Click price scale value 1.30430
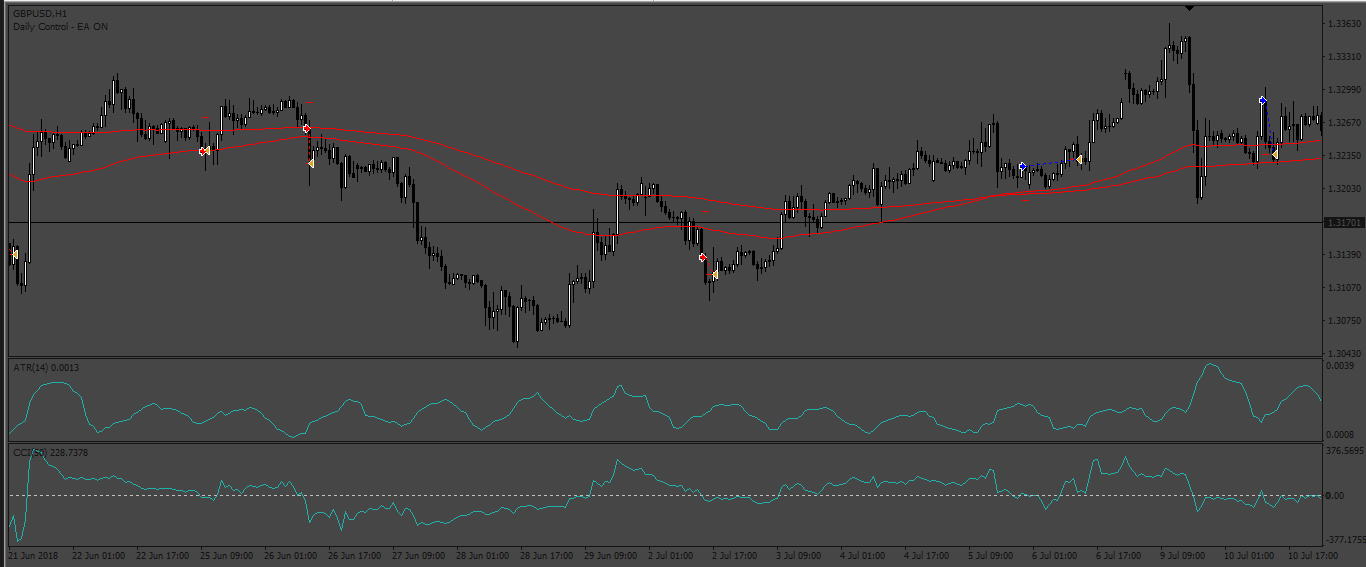Image resolution: width=1366 pixels, height=567 pixels. [x=1344, y=354]
